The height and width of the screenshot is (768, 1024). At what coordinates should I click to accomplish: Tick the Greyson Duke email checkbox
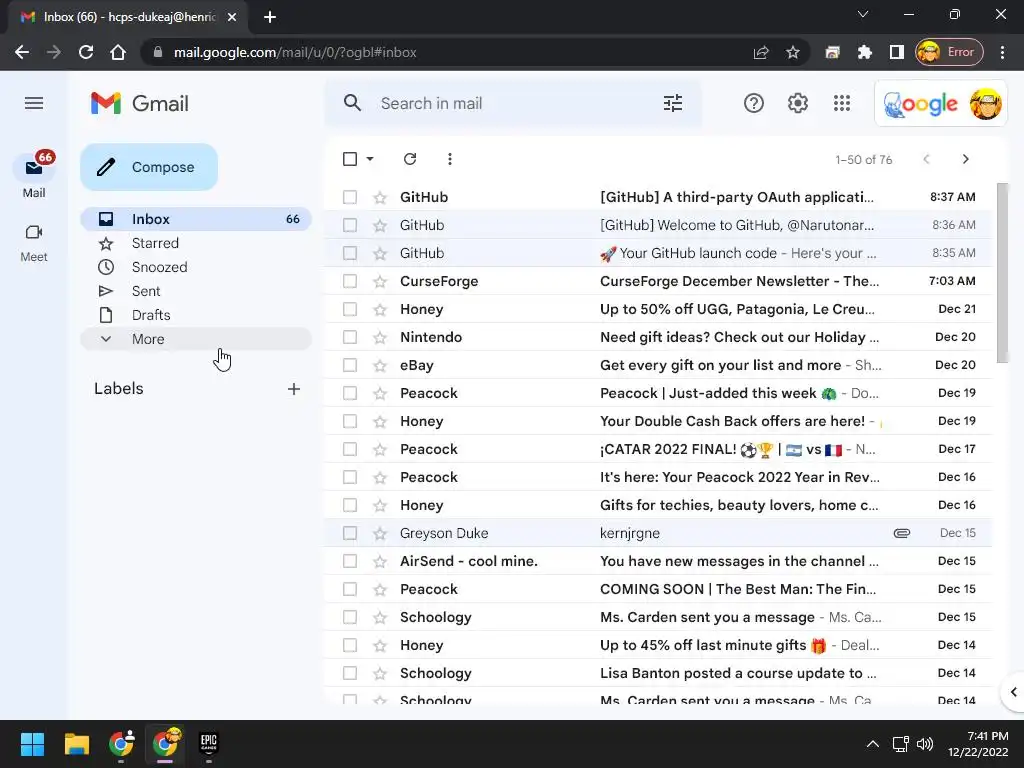350,534
